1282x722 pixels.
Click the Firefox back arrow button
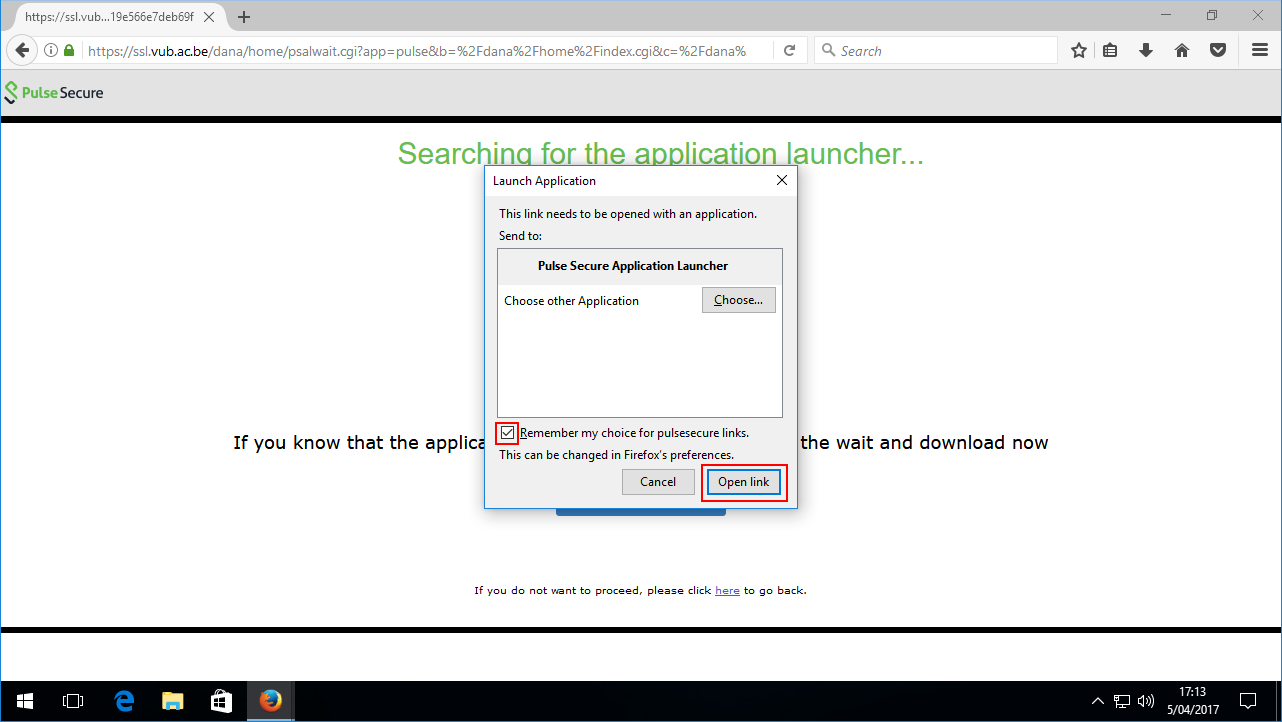22,50
